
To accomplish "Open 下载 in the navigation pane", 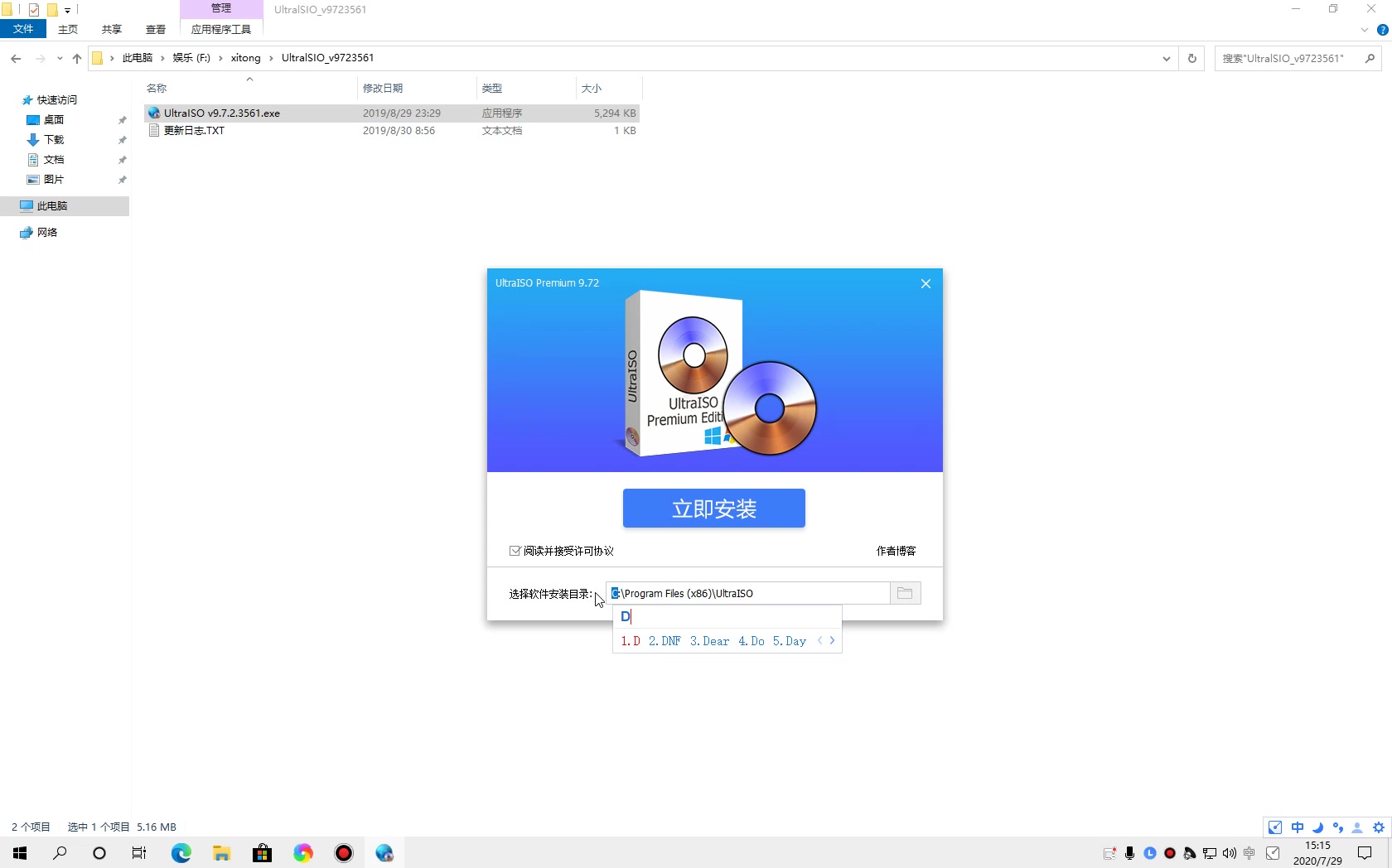I will click(54, 140).
